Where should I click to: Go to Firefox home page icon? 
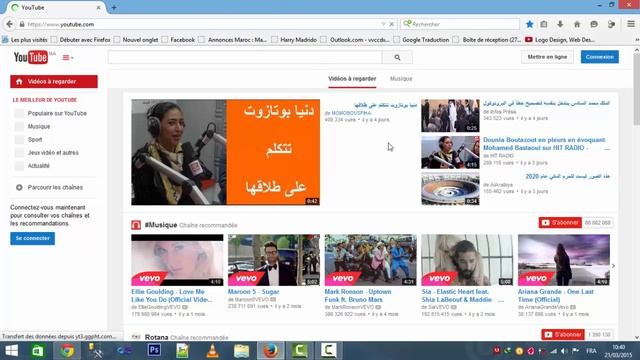577,24
